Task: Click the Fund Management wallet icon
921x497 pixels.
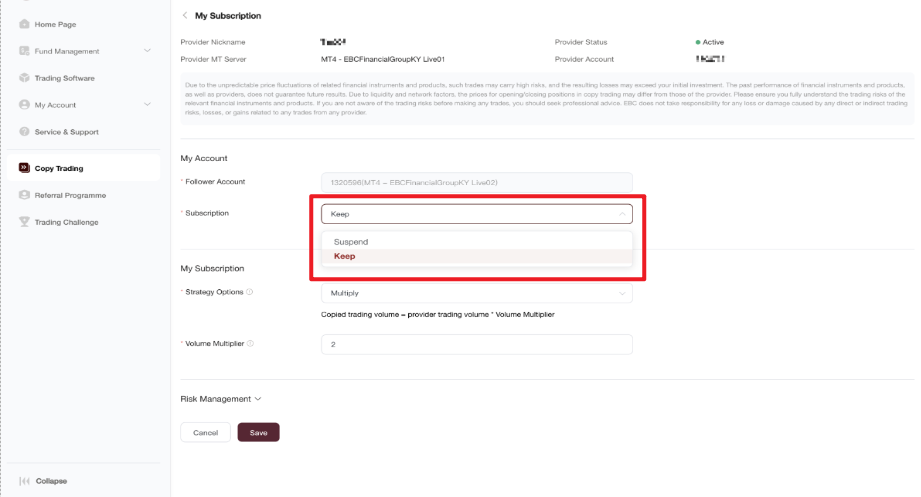Action: (24, 51)
